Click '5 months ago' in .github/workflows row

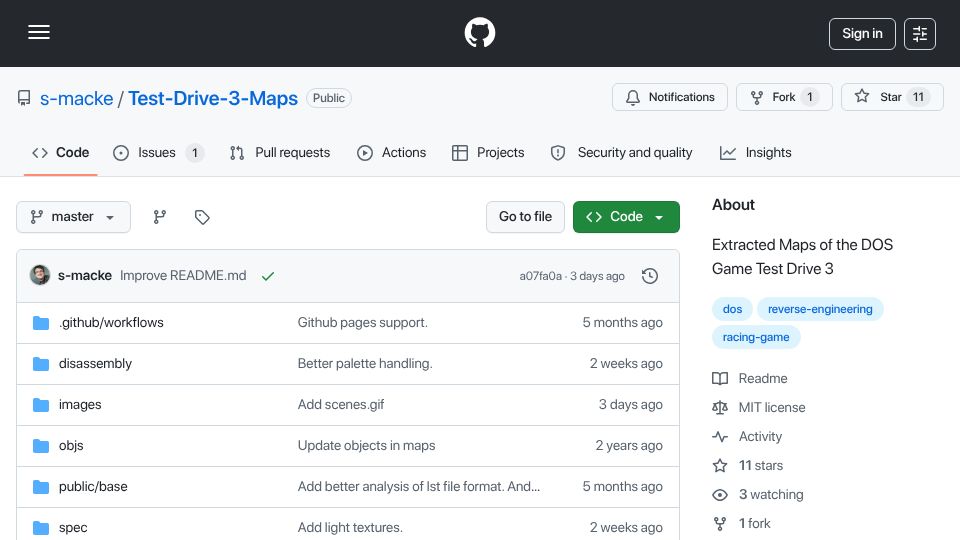tap(622, 323)
